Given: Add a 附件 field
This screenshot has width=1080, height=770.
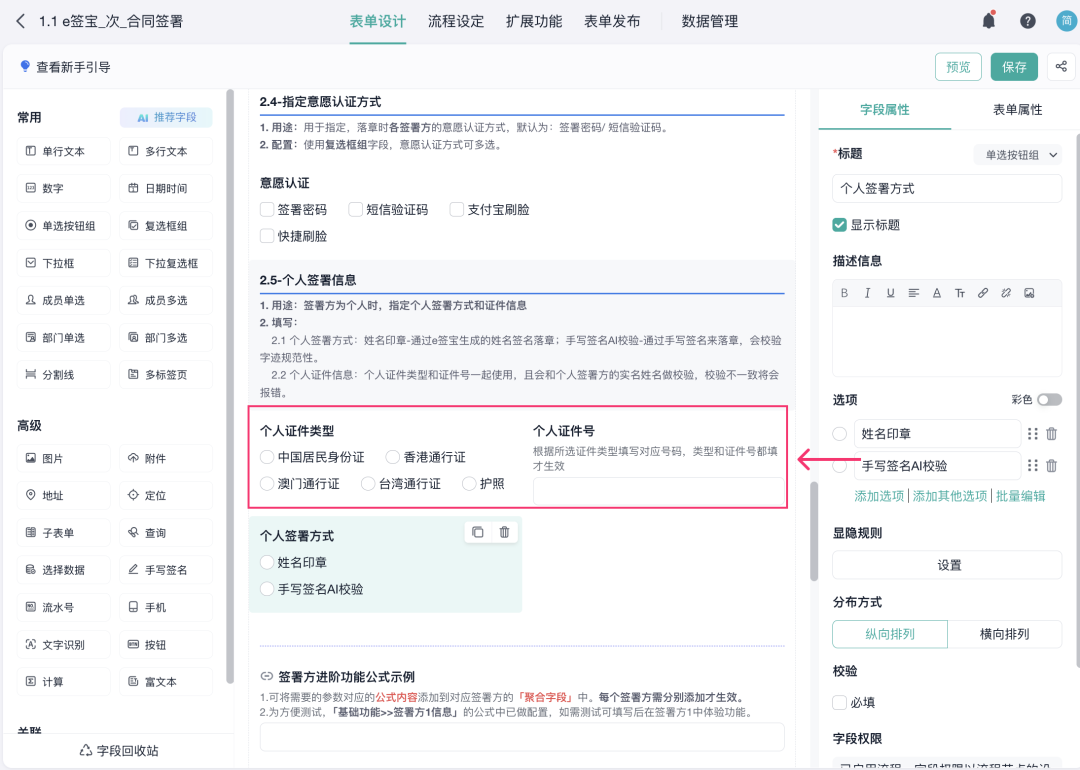Looking at the screenshot, I should point(166,459).
